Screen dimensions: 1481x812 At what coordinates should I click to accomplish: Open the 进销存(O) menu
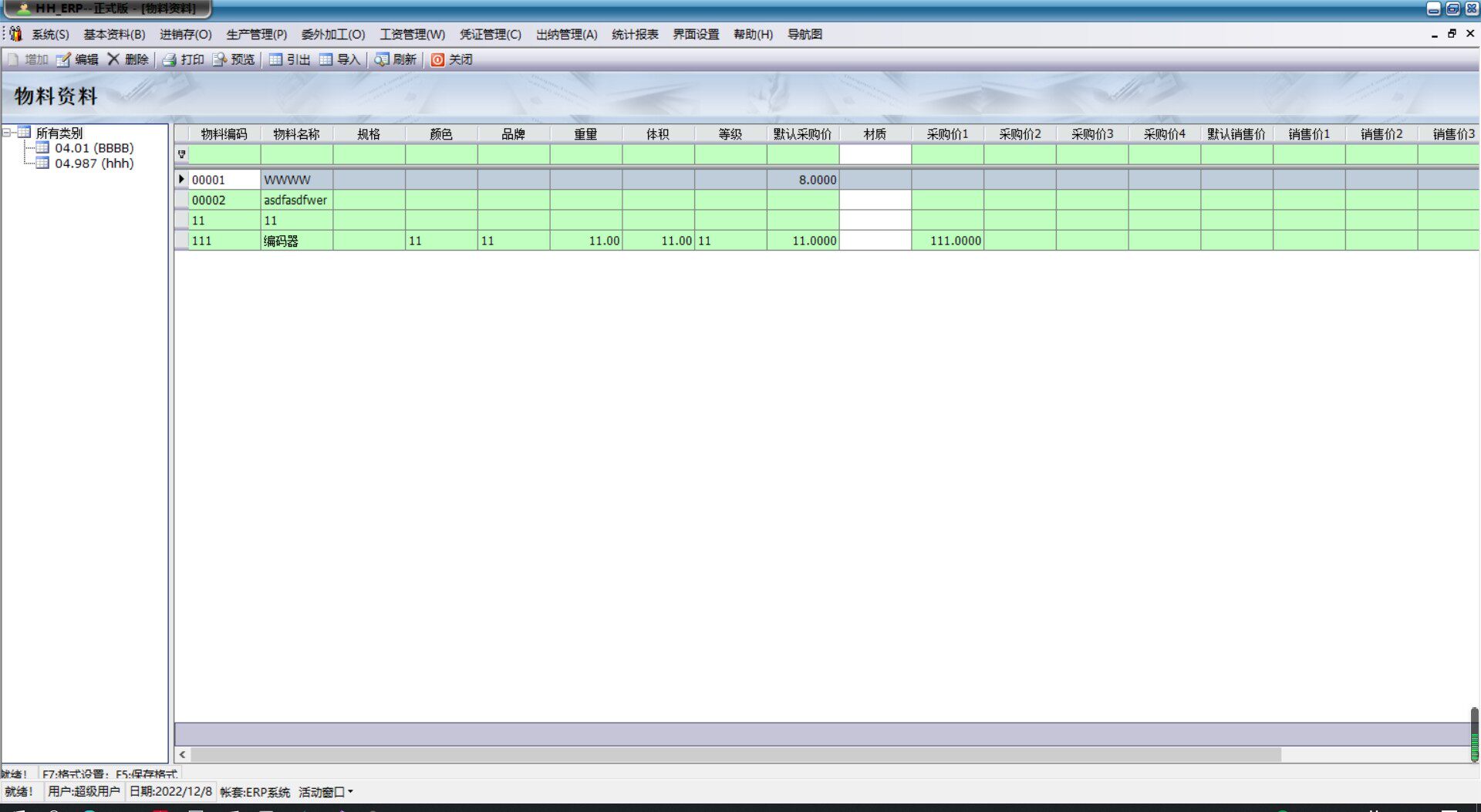coord(185,34)
